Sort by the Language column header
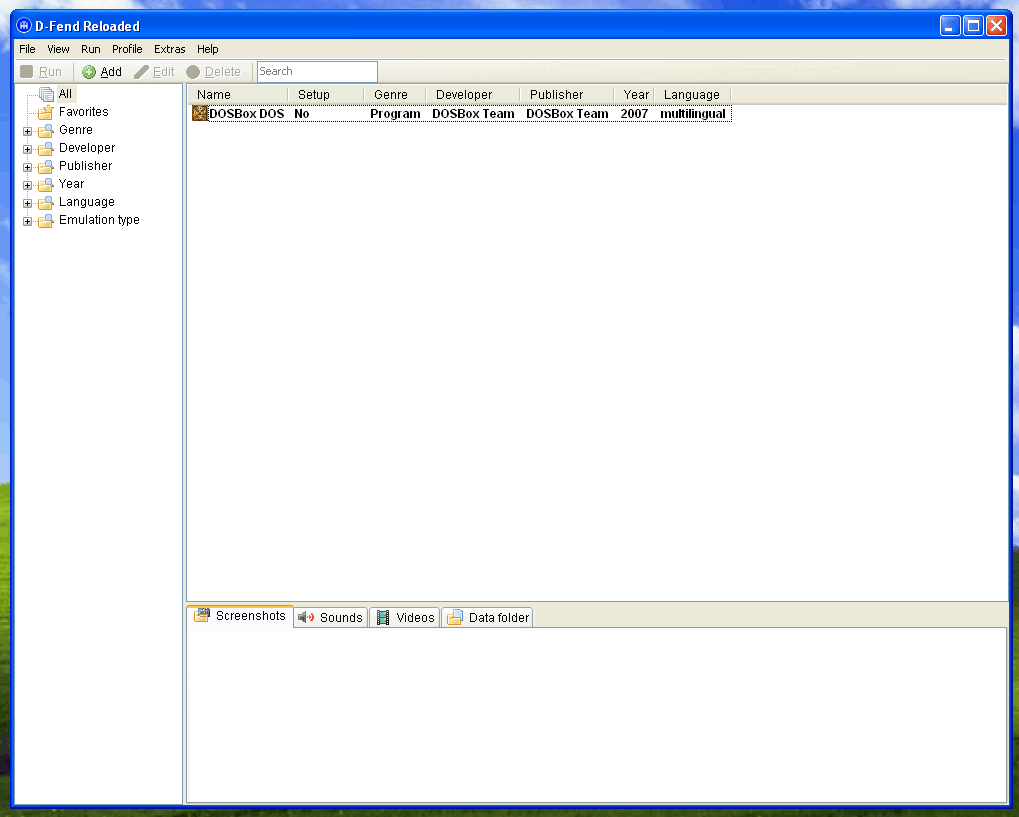Viewport: 1019px width, 817px height. (x=692, y=95)
